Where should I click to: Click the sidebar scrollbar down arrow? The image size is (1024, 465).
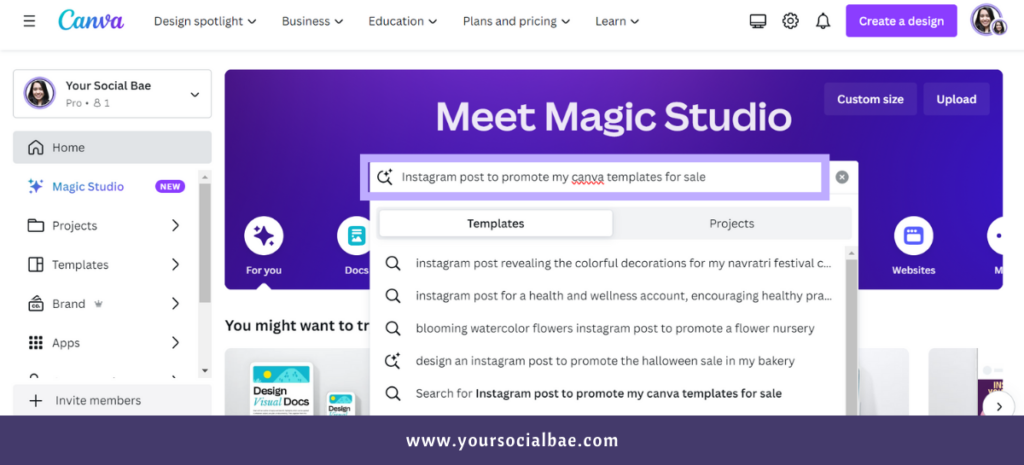pos(205,370)
